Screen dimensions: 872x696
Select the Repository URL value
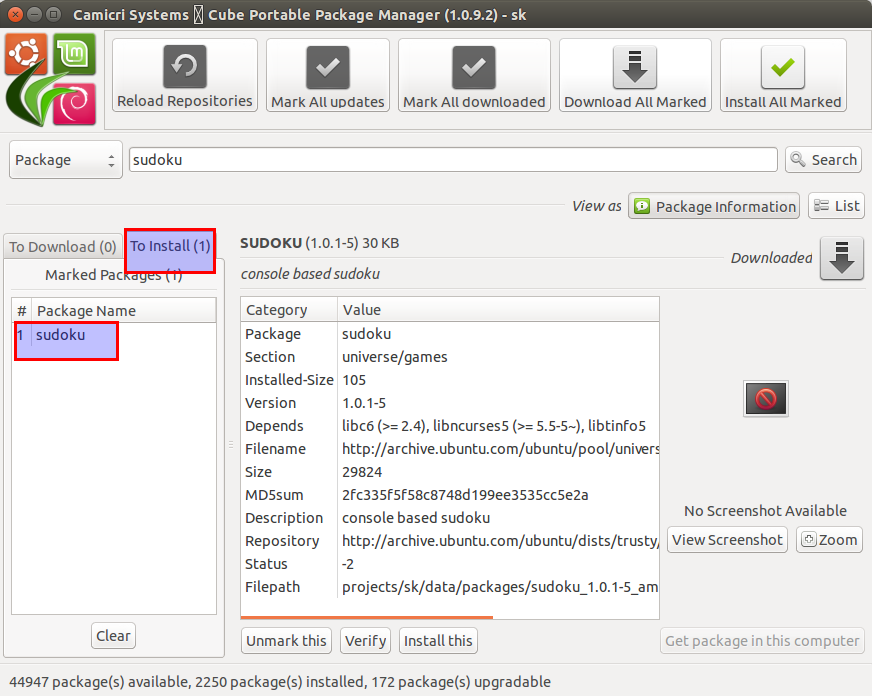tap(500, 541)
